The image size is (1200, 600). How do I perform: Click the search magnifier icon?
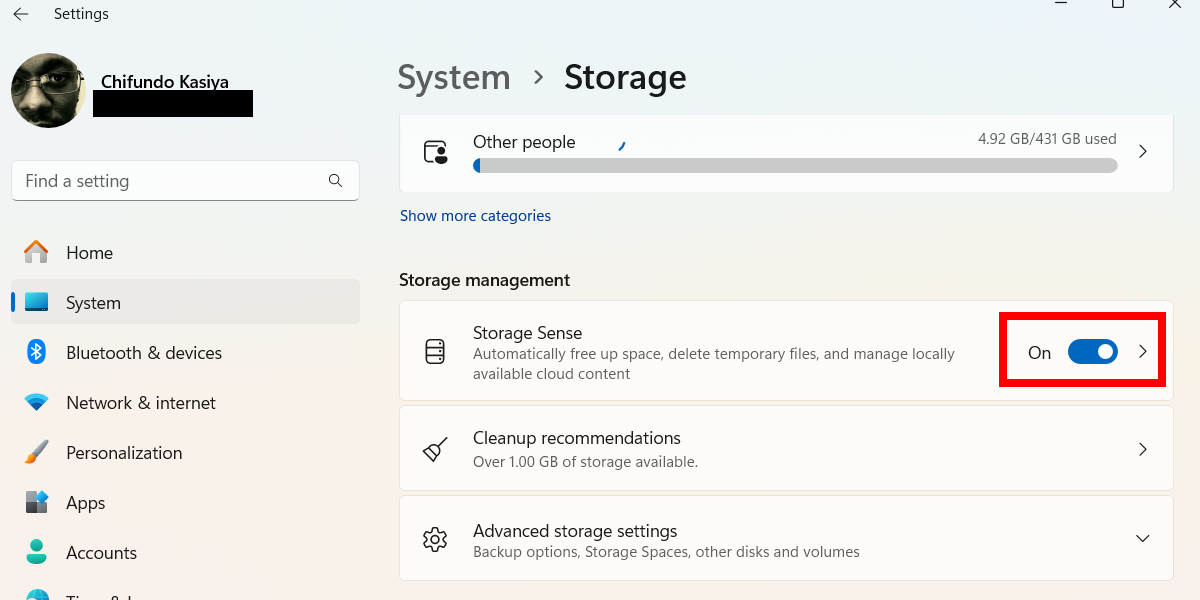coord(335,181)
